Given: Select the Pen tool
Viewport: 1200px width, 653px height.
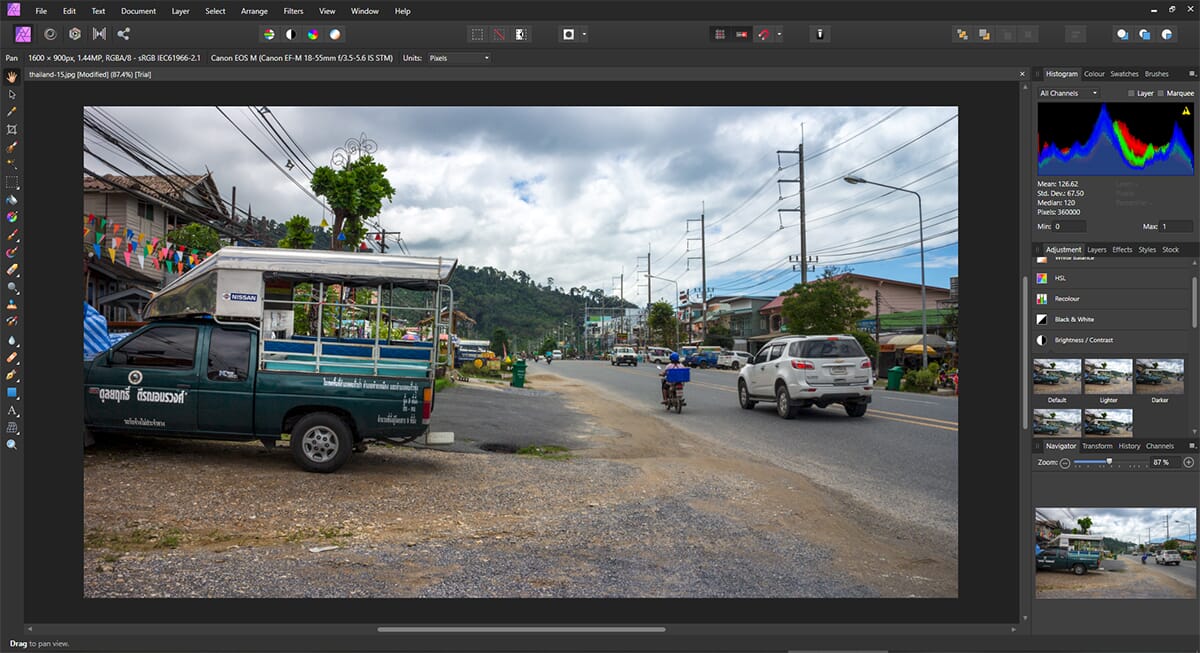Looking at the screenshot, I should tap(12, 375).
